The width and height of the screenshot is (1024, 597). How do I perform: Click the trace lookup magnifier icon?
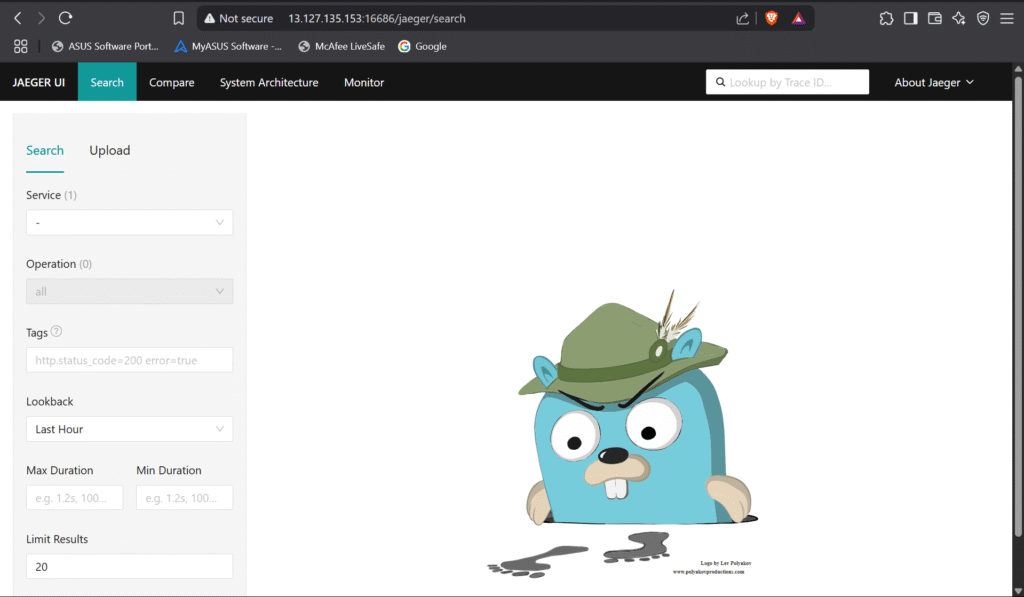pyautogui.click(x=720, y=82)
